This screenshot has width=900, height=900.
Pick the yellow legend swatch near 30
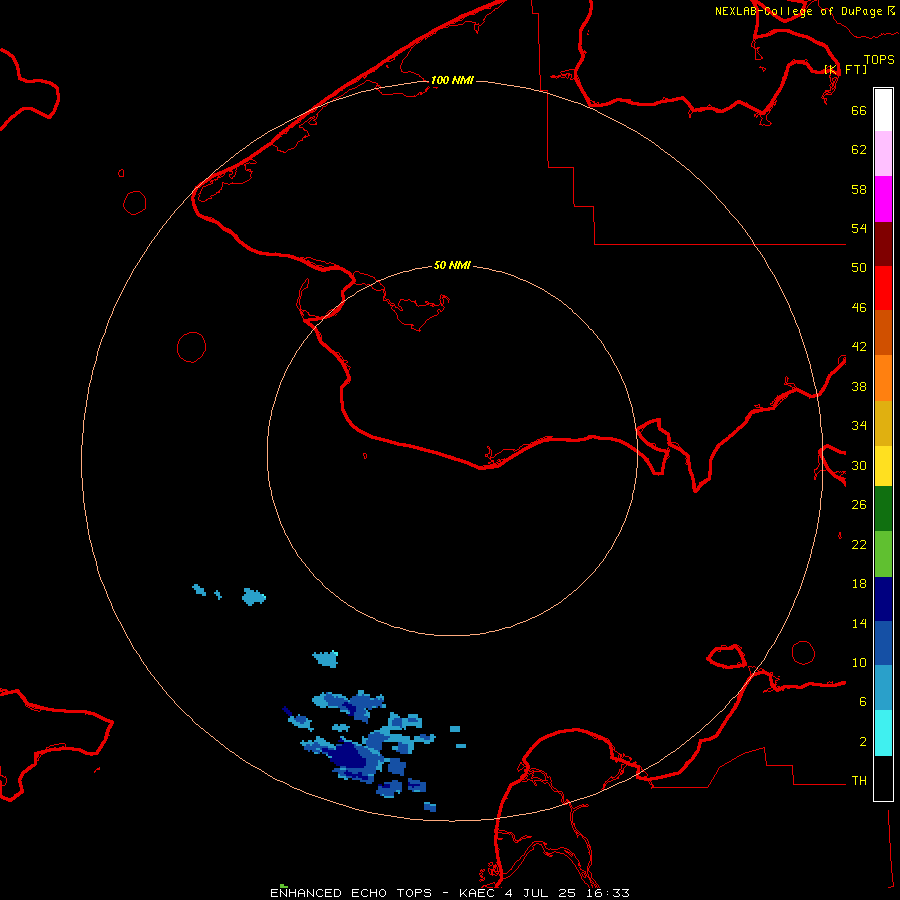coord(883,466)
